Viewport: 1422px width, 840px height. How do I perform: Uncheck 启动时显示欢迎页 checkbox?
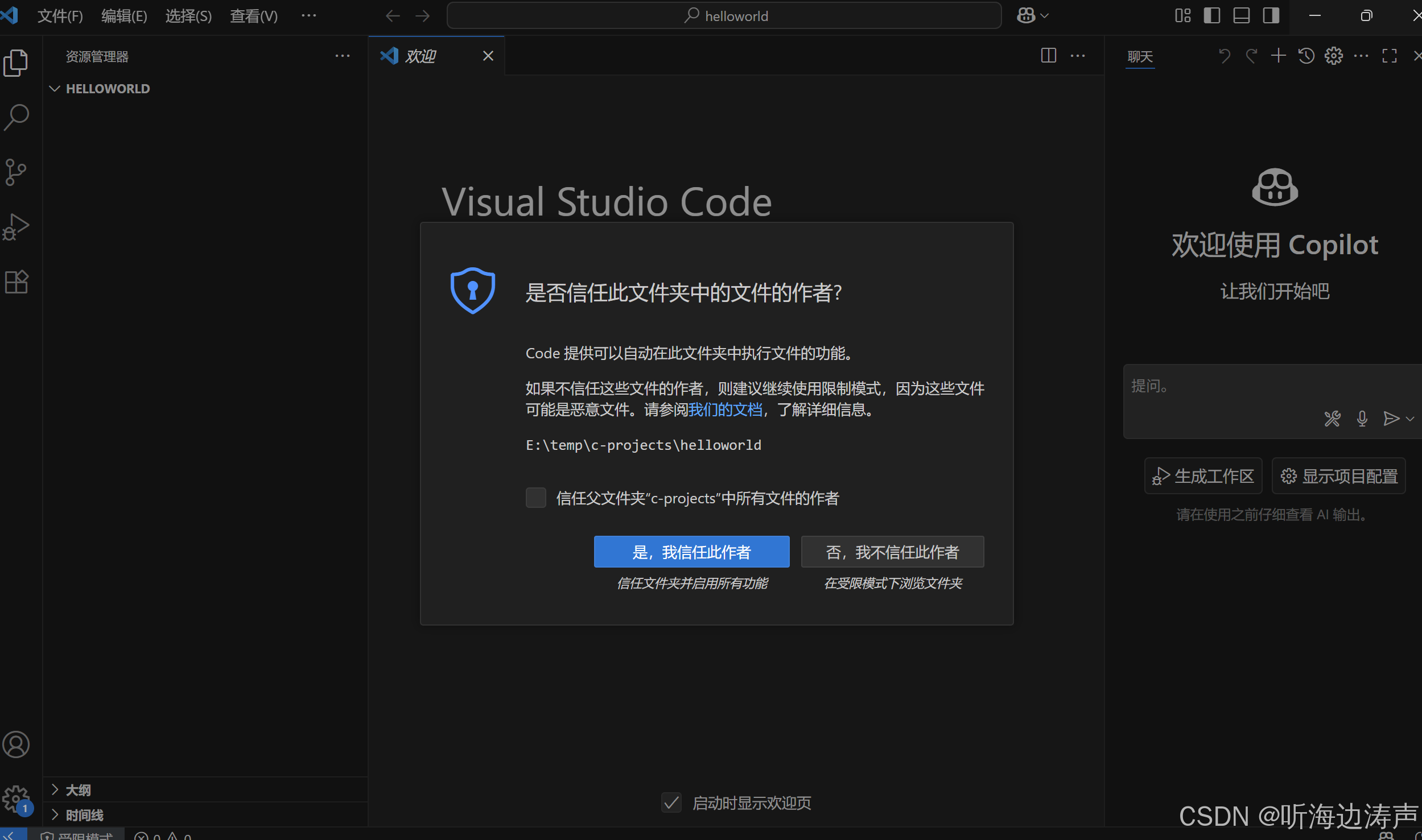tap(671, 802)
